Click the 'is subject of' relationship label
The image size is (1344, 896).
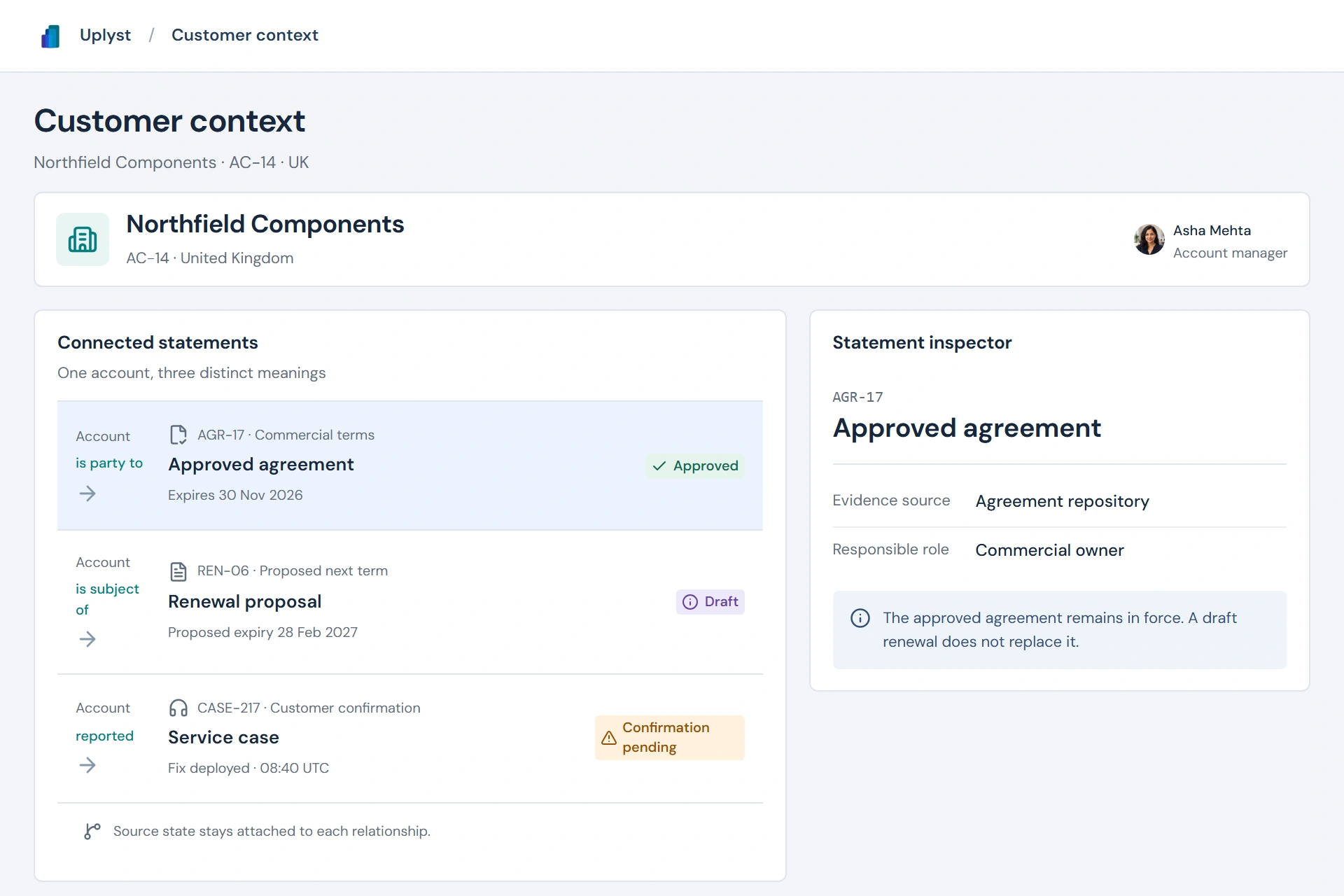tap(107, 599)
